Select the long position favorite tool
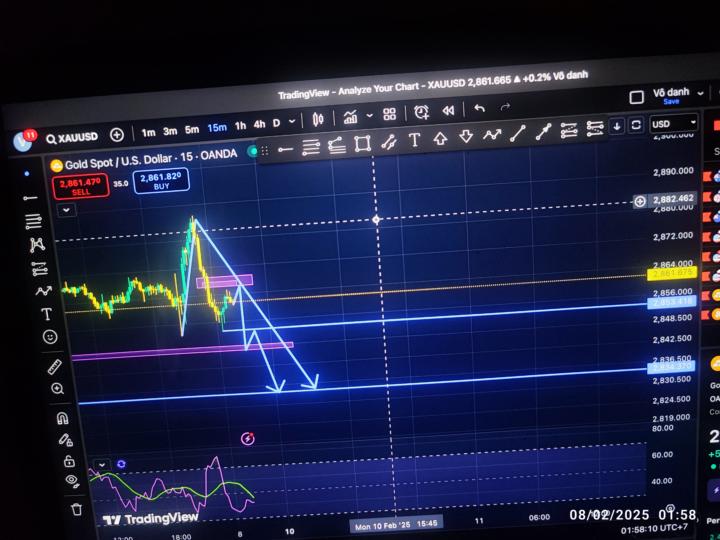Viewport: 720px width, 540px height. (x=569, y=130)
